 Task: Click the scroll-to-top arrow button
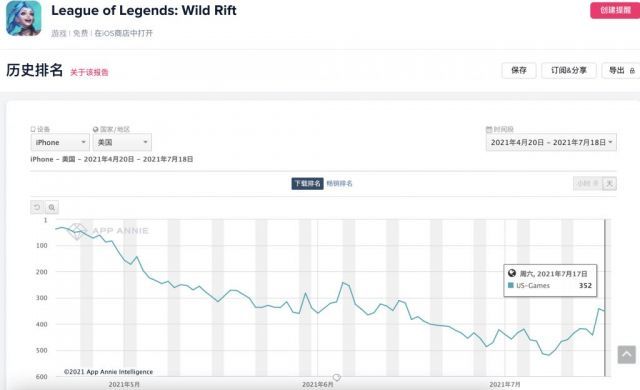click(627, 355)
